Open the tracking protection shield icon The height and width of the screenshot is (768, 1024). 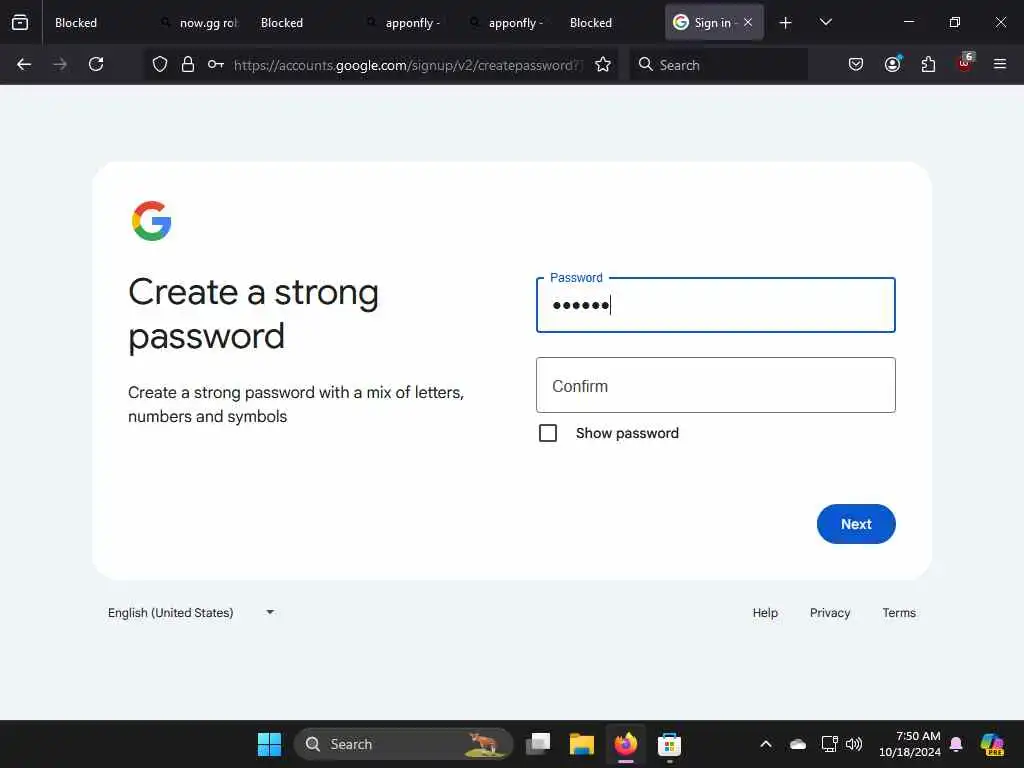tap(160, 64)
